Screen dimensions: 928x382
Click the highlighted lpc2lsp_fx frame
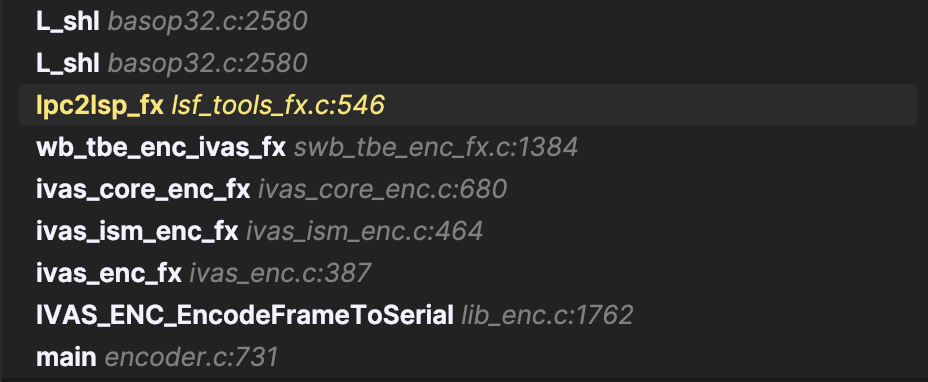[468, 105]
